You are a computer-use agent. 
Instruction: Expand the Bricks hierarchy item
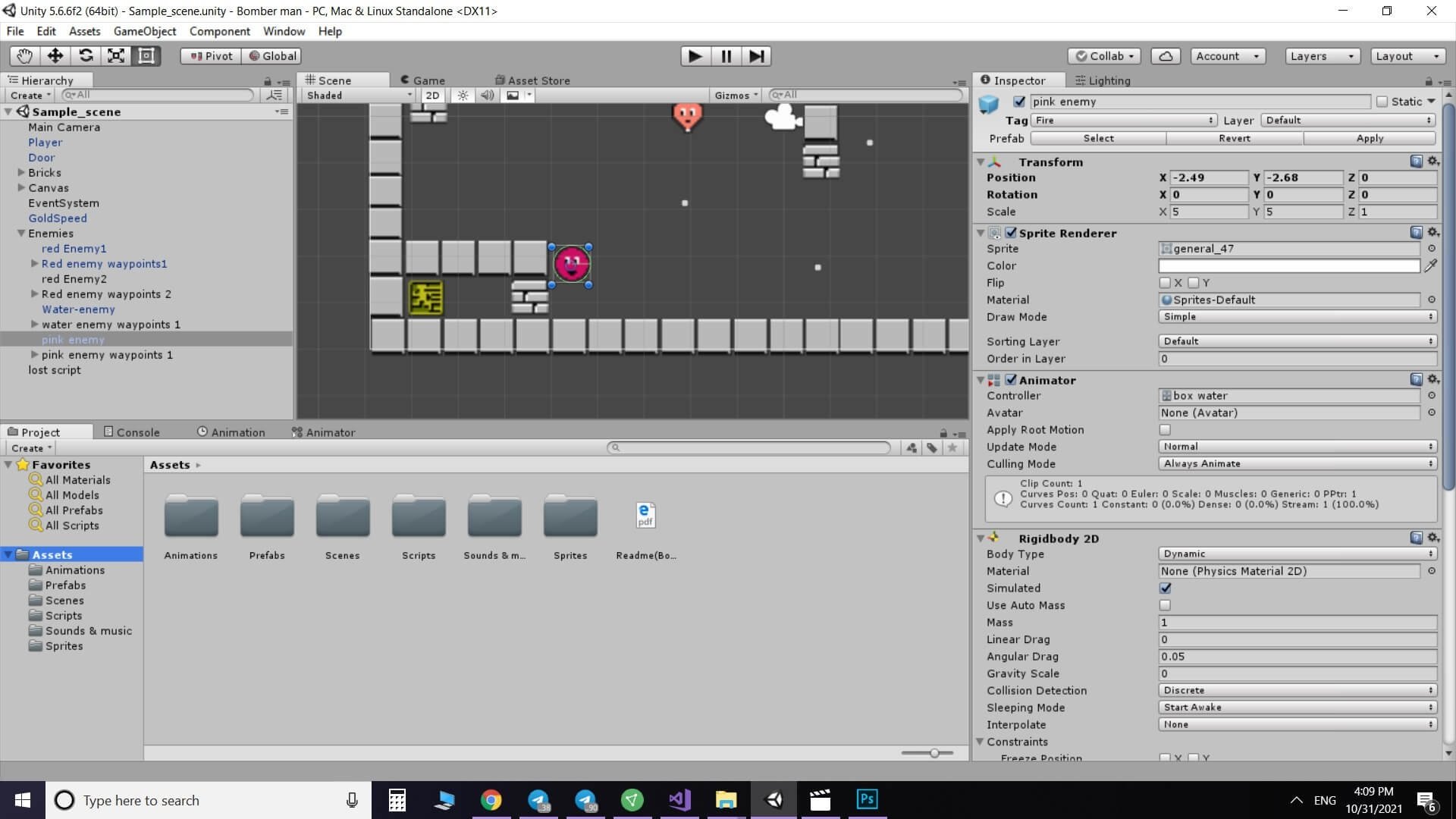[21, 173]
